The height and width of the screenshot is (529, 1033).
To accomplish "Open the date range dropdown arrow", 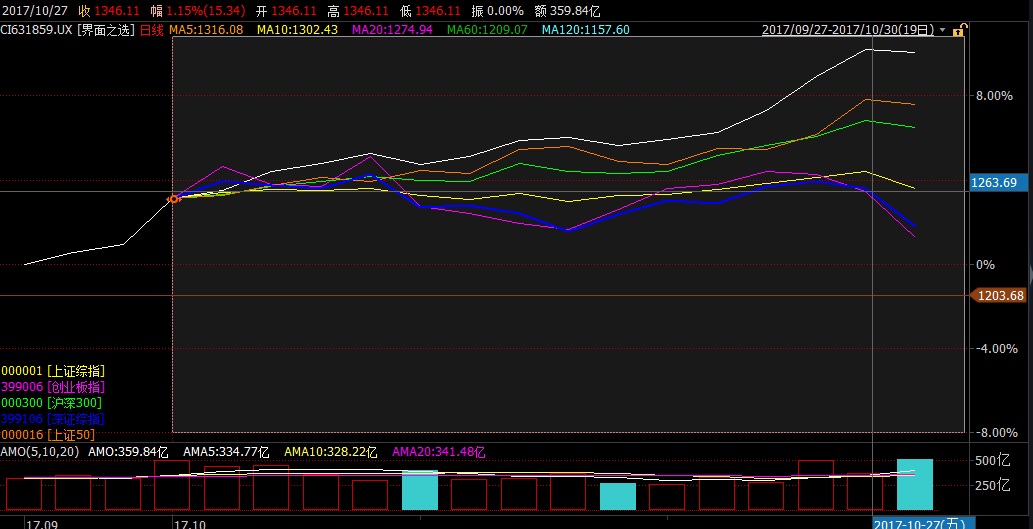I will pos(945,31).
